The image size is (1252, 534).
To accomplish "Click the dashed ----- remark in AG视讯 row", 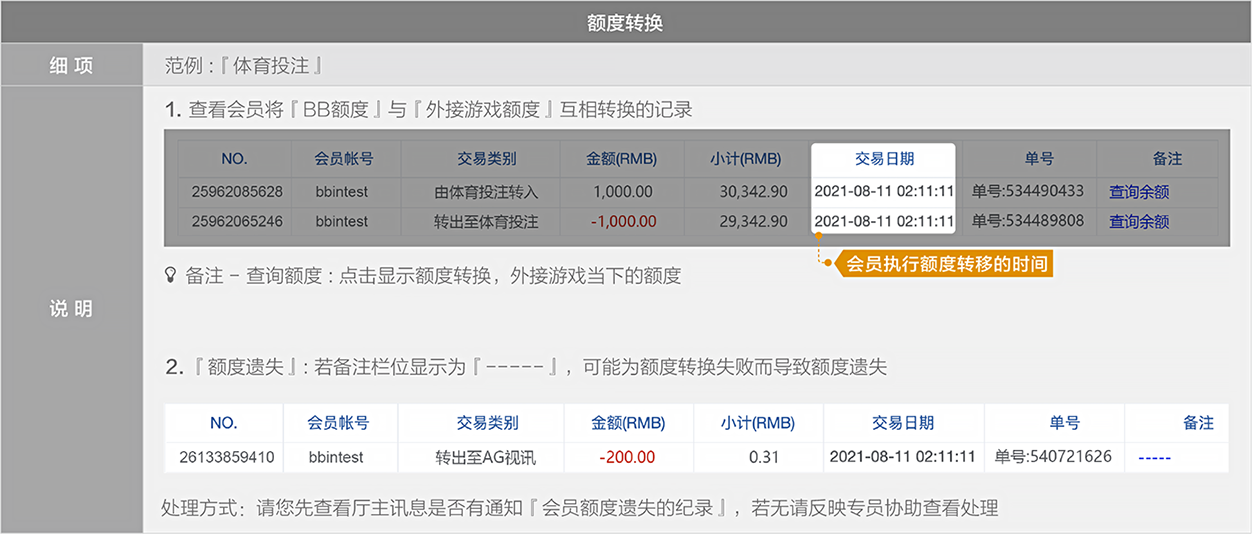I will pos(1155,458).
